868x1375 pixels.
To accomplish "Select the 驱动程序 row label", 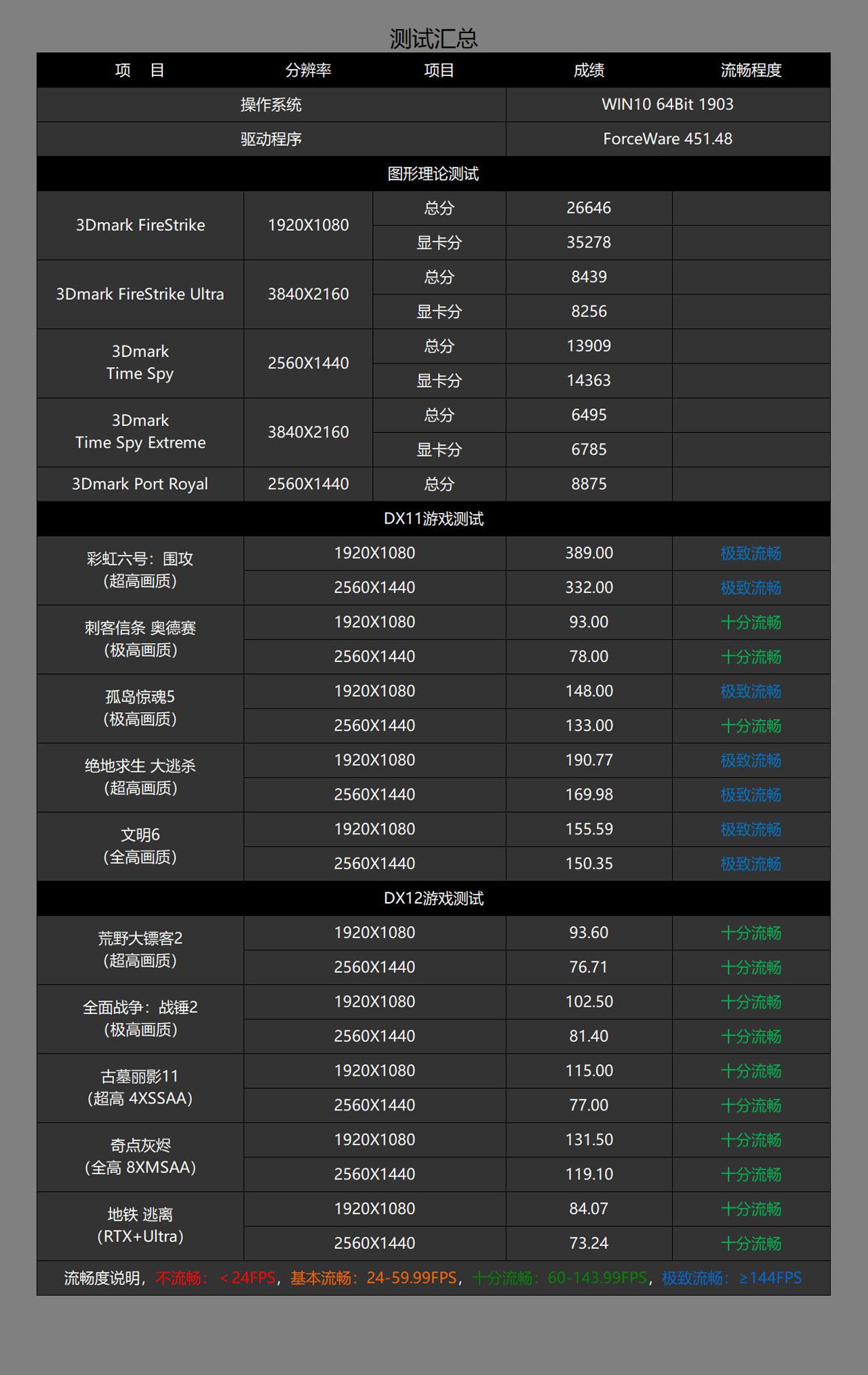I will (x=271, y=139).
